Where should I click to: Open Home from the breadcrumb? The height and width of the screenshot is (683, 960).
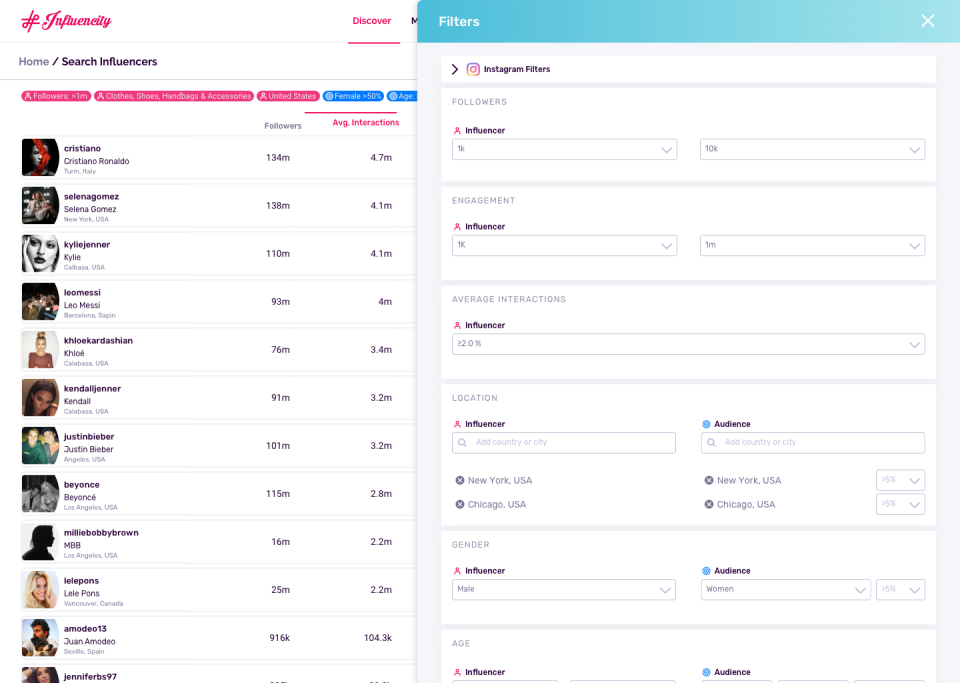pos(33,61)
